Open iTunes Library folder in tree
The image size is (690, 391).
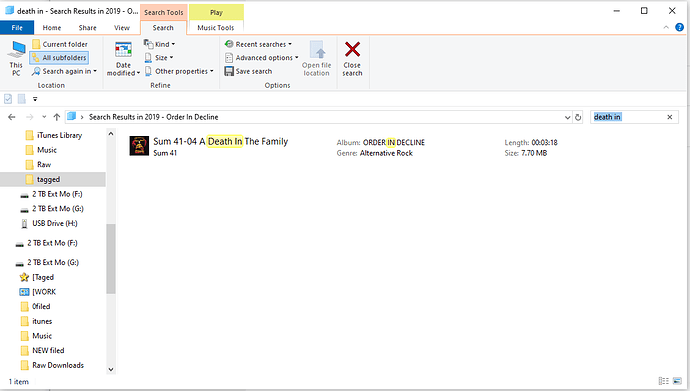[54, 135]
